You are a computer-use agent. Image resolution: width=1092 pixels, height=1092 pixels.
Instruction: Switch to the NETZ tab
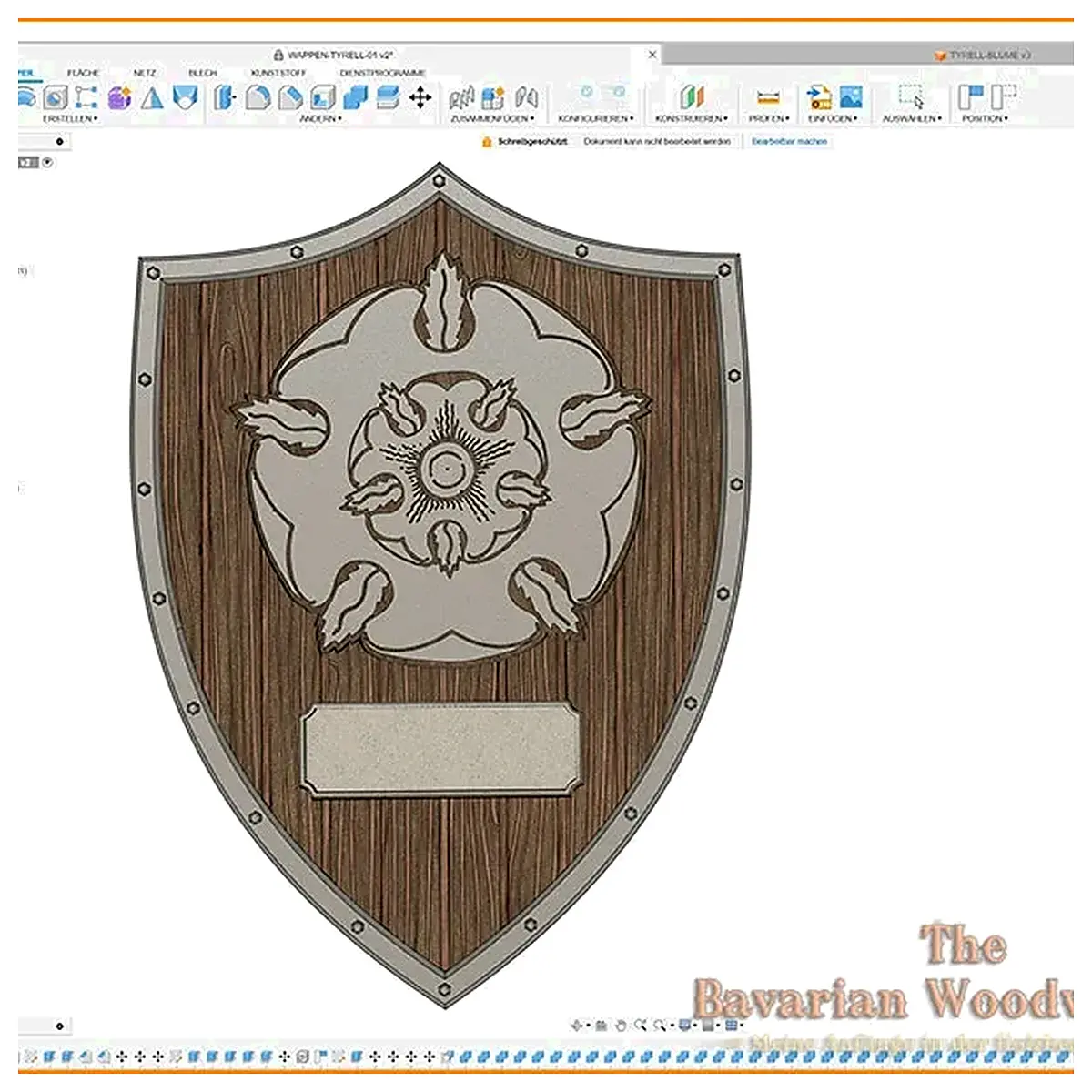coord(145,73)
